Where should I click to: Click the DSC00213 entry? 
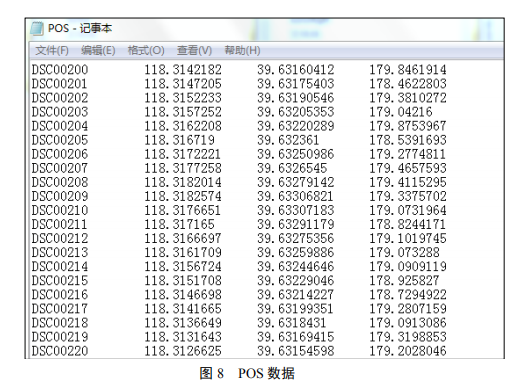click(60, 252)
